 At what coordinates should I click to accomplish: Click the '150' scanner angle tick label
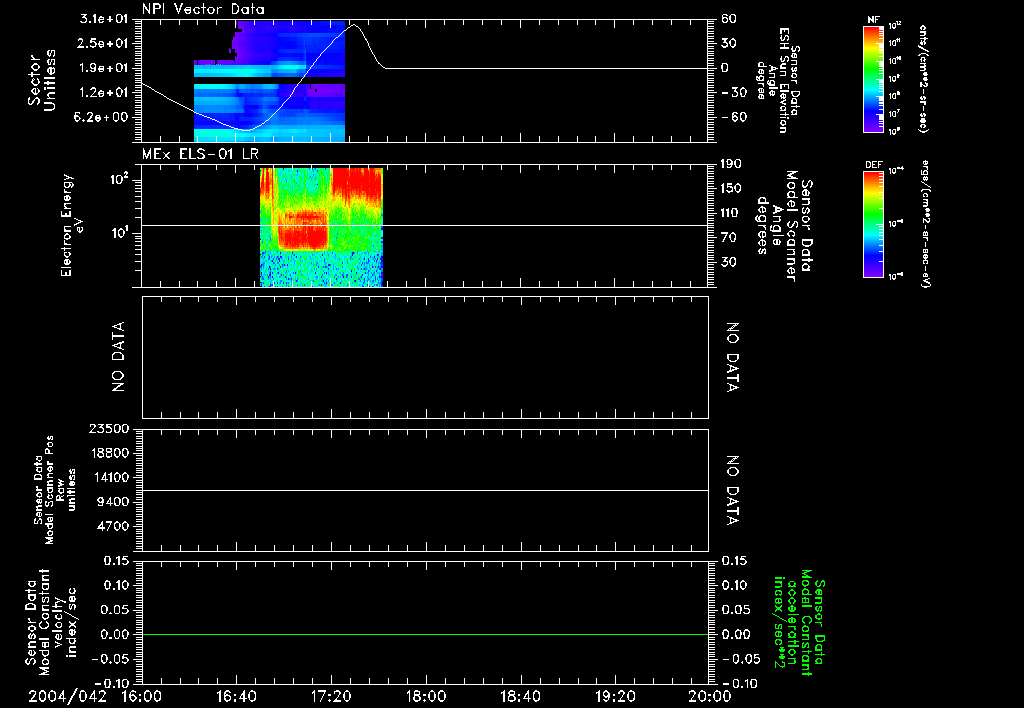732,188
